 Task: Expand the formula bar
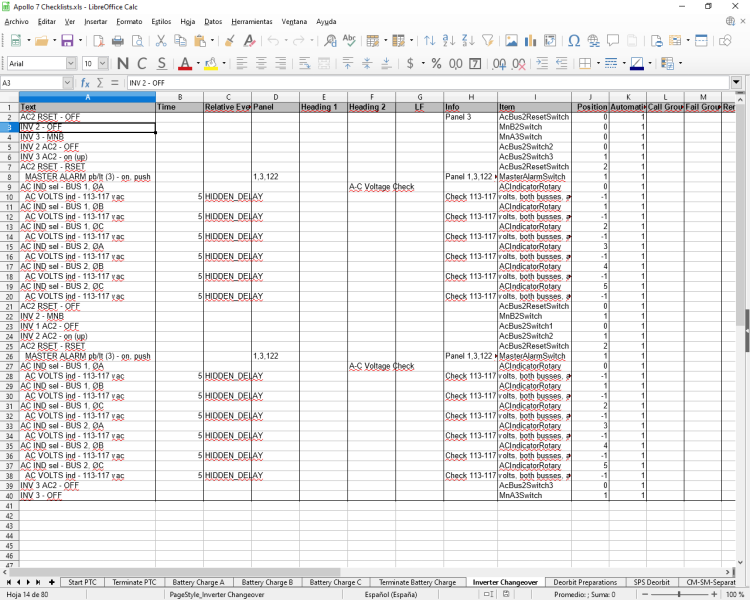click(x=736, y=83)
